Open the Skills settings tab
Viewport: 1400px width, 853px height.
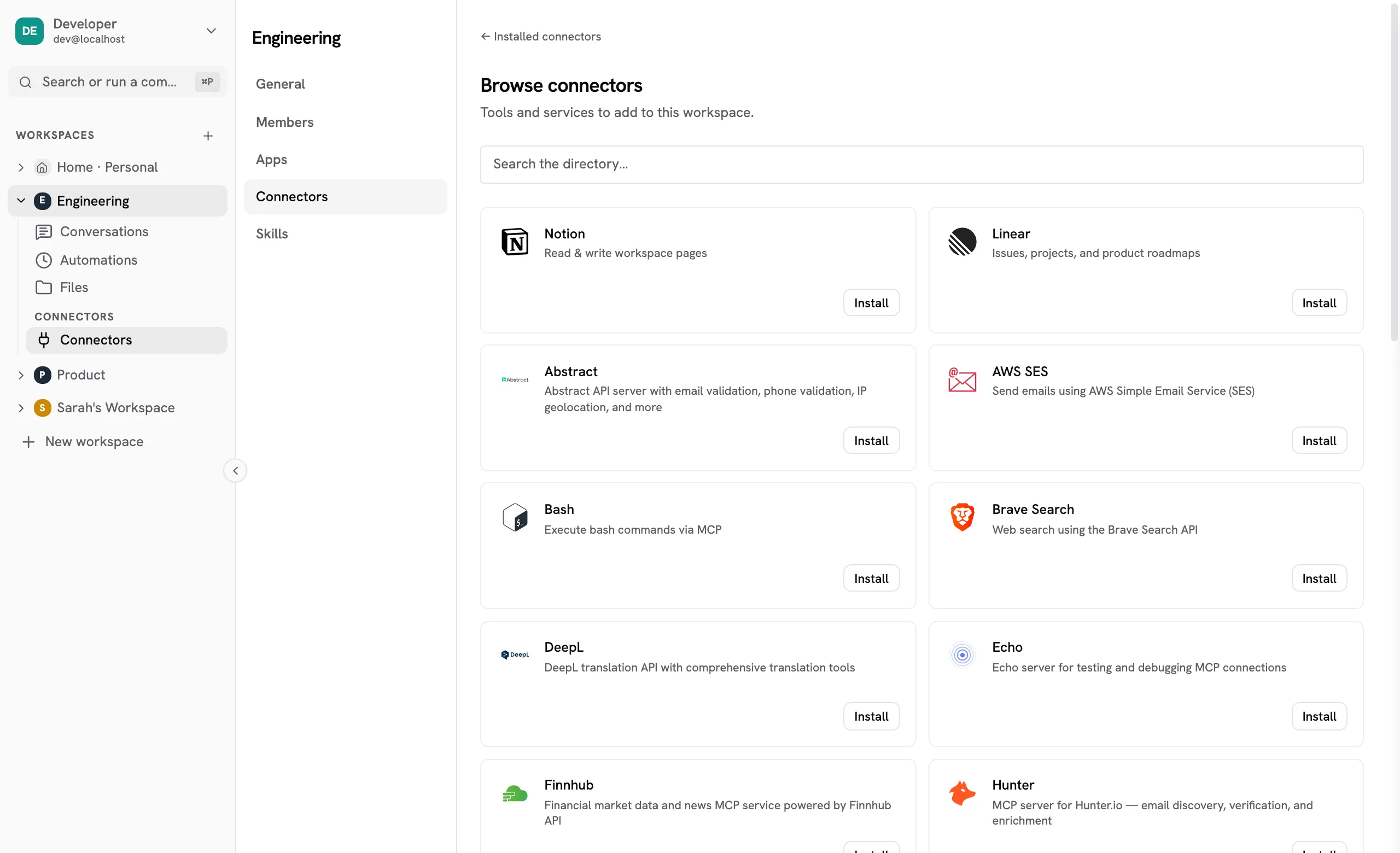pyautogui.click(x=346, y=234)
